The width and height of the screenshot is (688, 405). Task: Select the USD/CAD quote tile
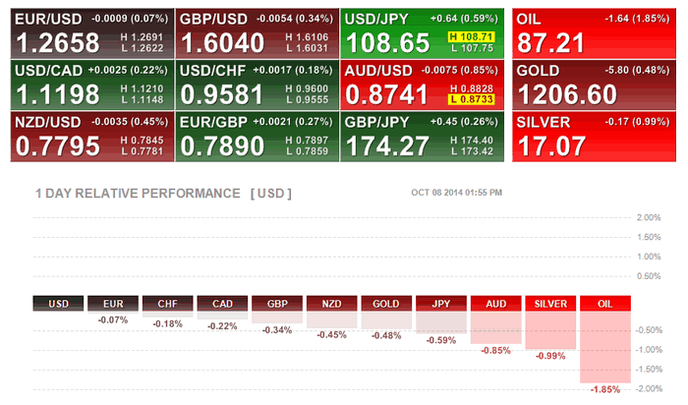93,85
